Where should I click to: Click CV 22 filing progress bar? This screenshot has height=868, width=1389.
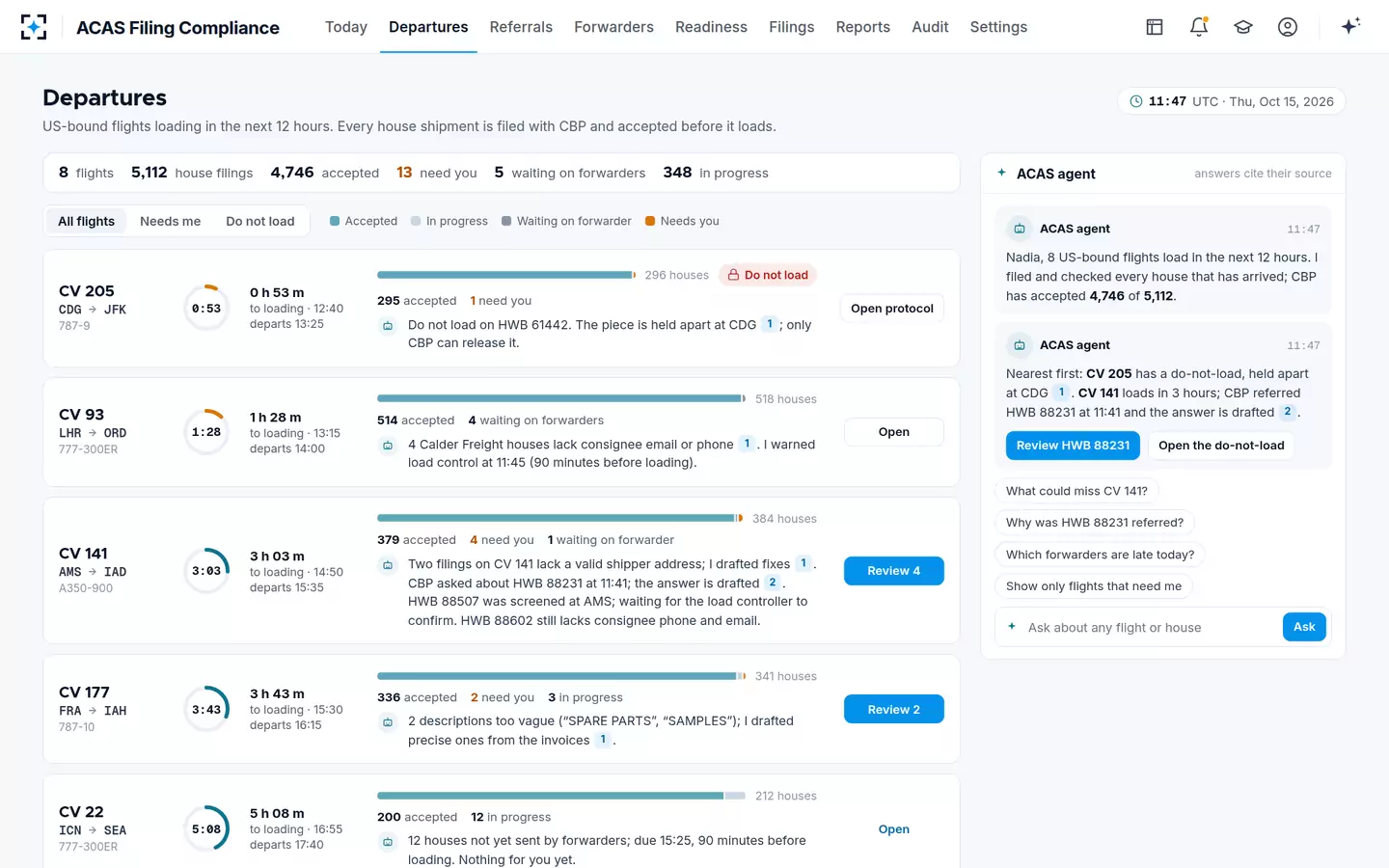click(x=561, y=796)
